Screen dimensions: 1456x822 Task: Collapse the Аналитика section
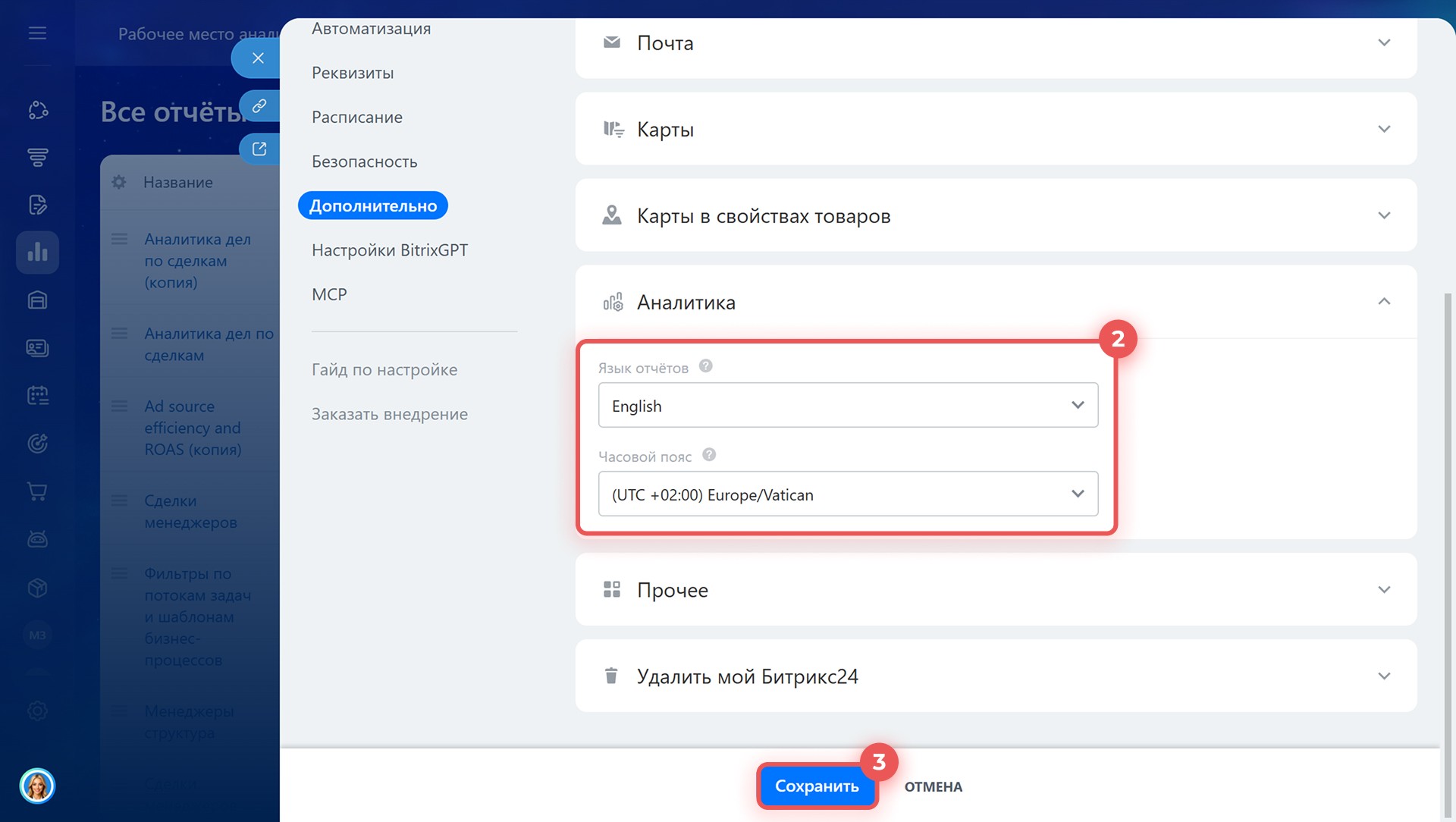(1383, 302)
